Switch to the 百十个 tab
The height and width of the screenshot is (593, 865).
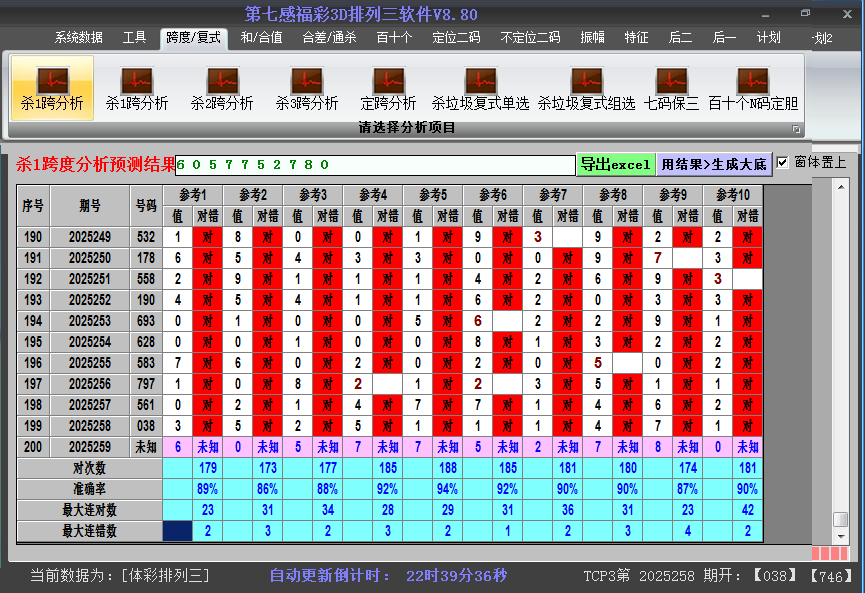[394, 38]
